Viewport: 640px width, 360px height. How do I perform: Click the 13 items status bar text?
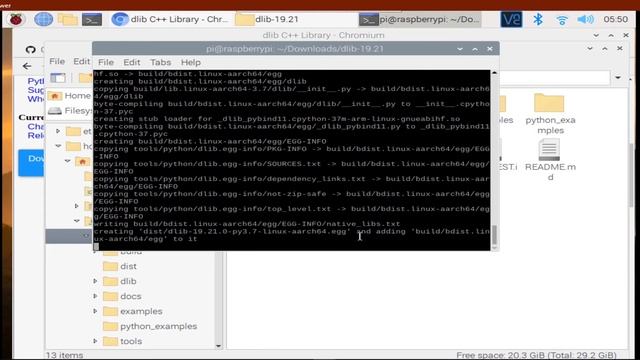point(64,355)
